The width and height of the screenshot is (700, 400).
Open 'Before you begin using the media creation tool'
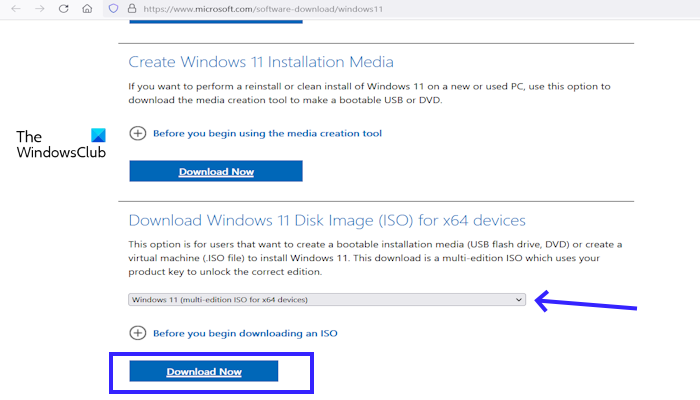click(x=268, y=133)
